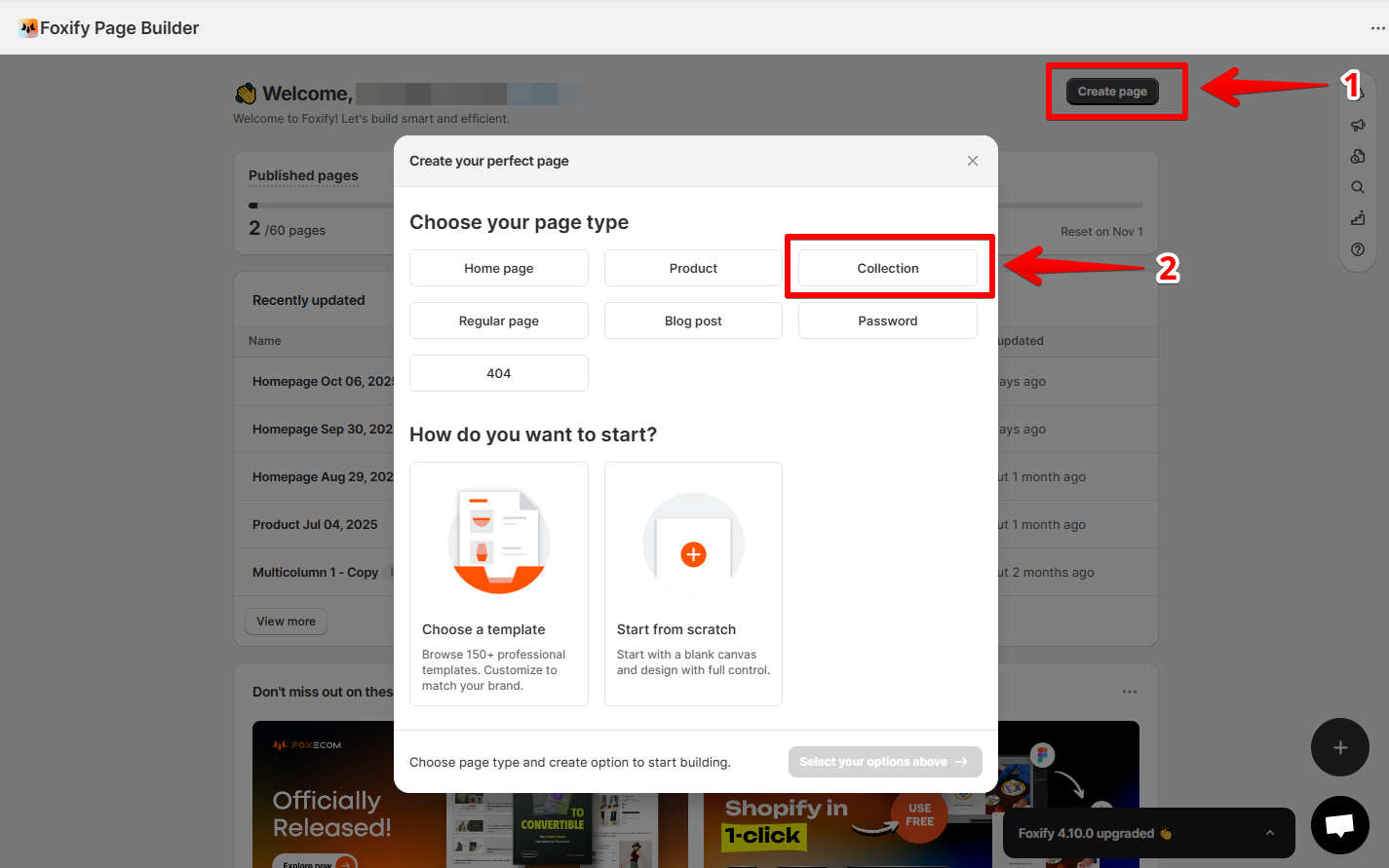
Task: Open the three-dot menu on the promotions card
Action: pos(1130,692)
